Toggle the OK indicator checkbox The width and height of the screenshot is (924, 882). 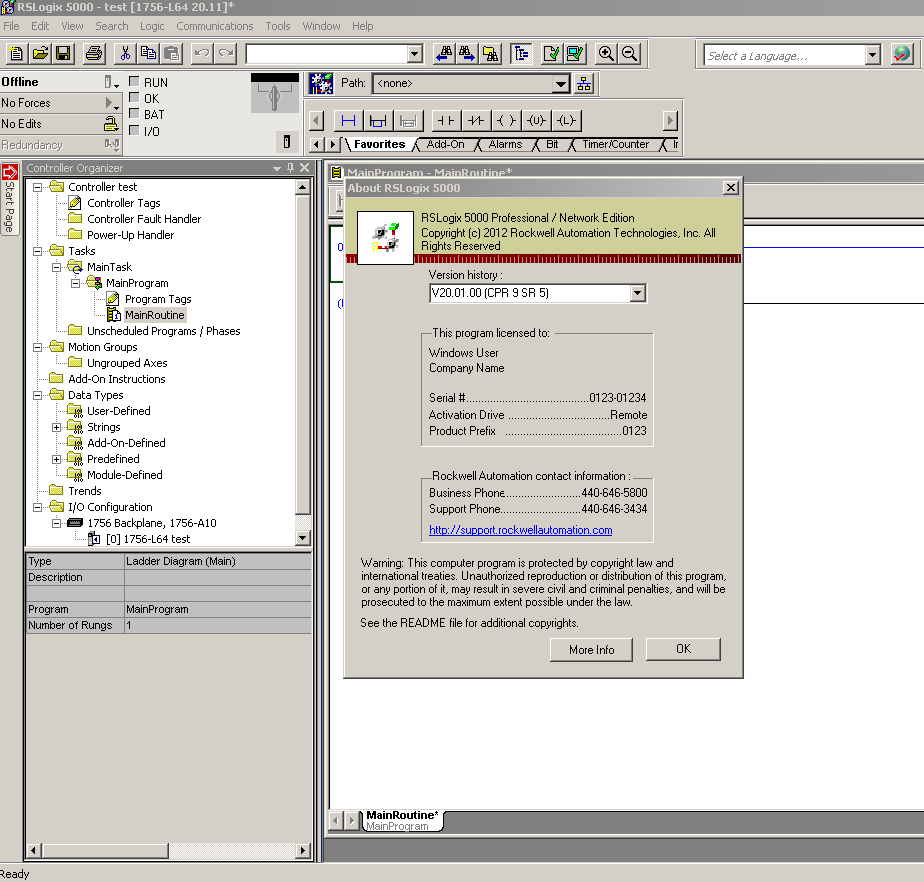[134, 98]
